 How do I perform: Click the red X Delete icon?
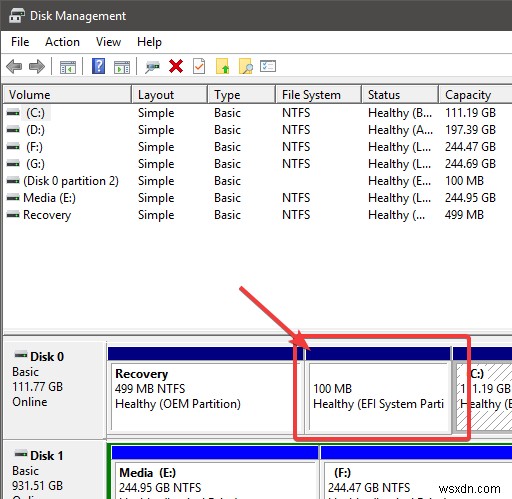click(176, 66)
